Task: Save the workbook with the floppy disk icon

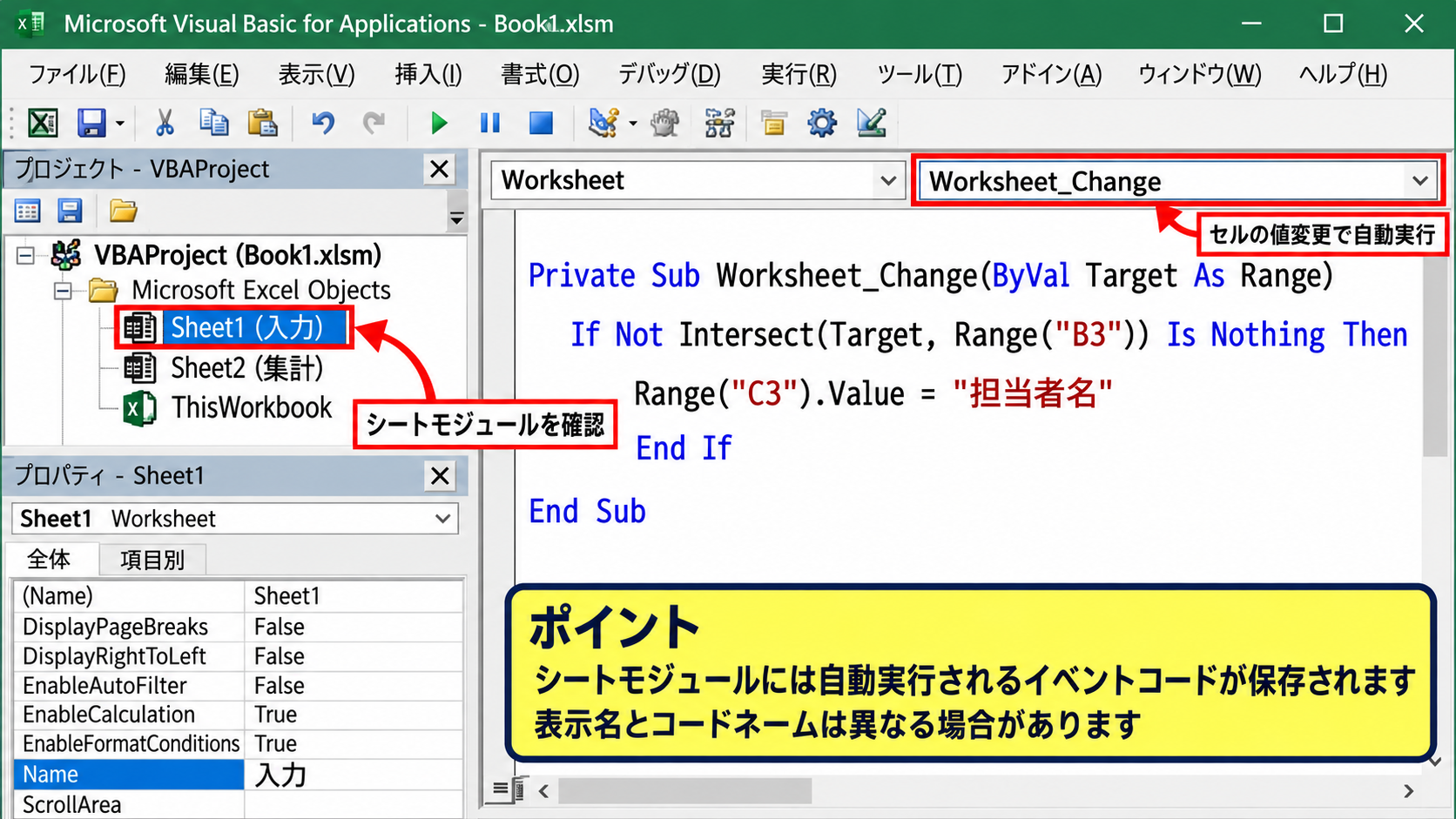Action: 91,123
